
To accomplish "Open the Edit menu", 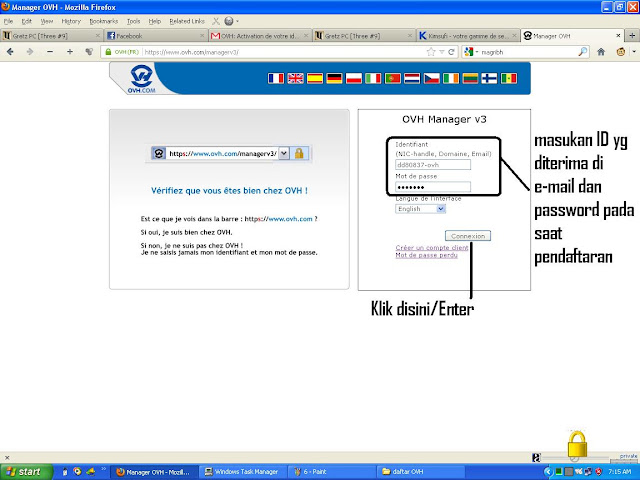I will point(27,21).
